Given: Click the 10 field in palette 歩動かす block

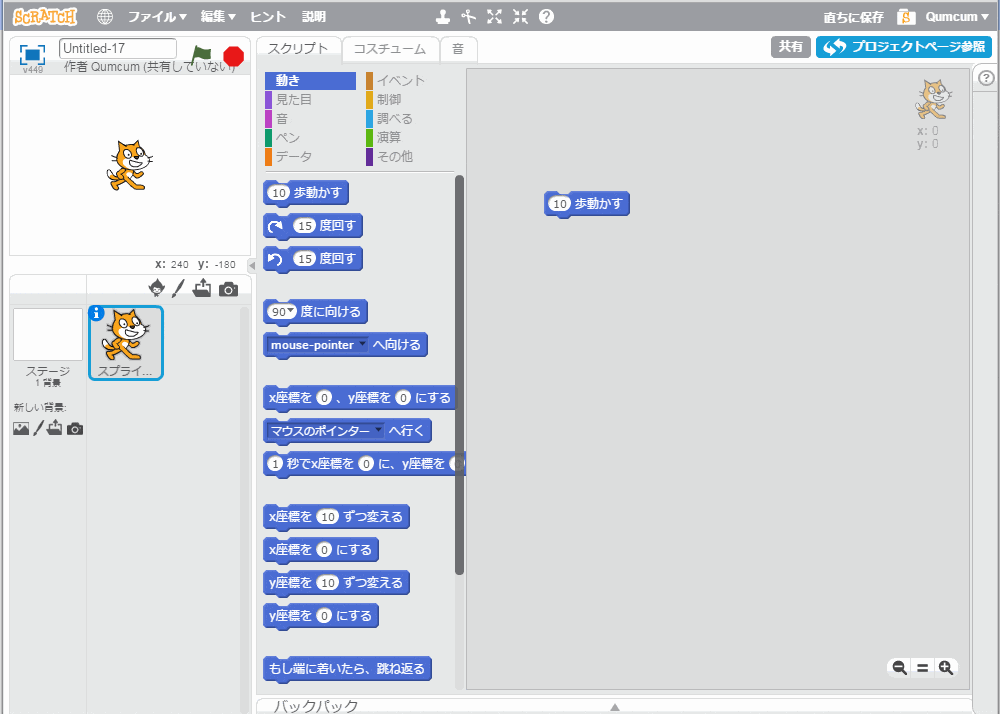Looking at the screenshot, I should (279, 193).
